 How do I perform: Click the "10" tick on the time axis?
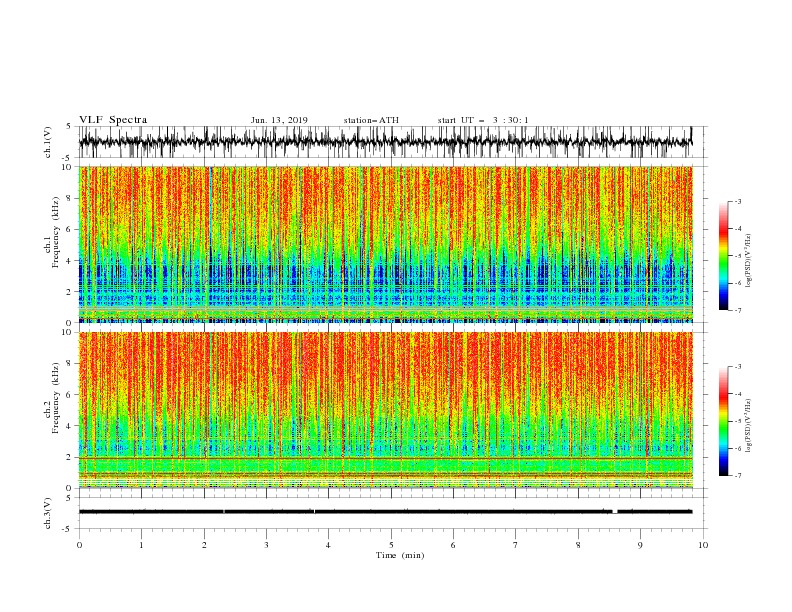[x=703, y=545]
